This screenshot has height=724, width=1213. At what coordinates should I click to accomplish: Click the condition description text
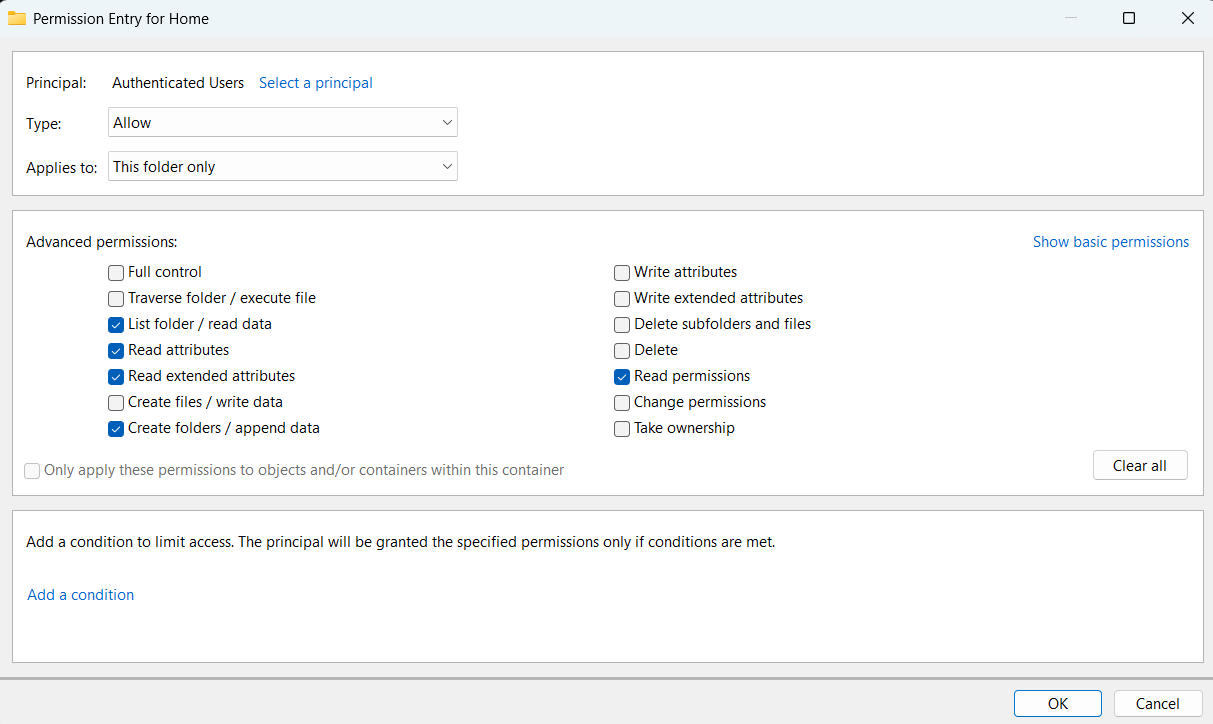(x=401, y=542)
